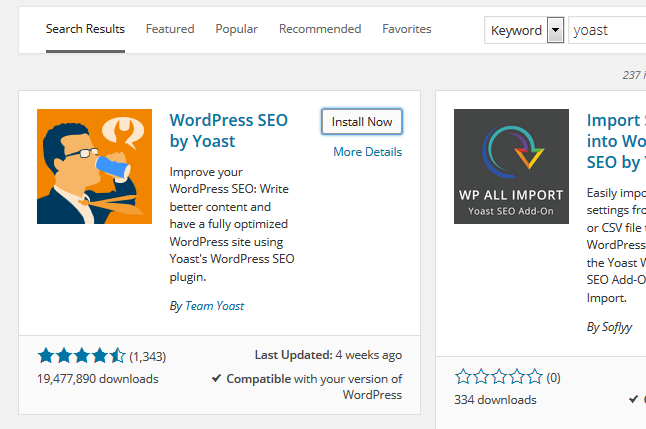
Task: Install WordPress SEO by Yoast now
Action: [x=362, y=122]
